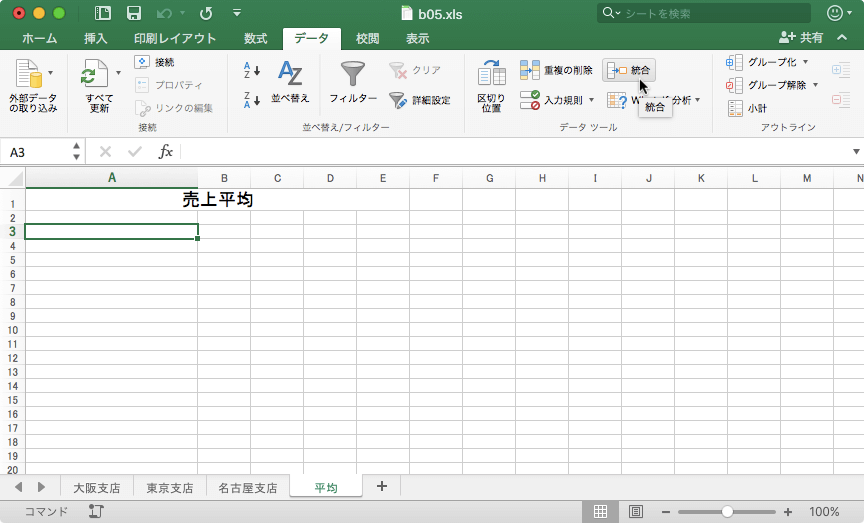Expand the グループ化 dropdown arrow
The image size is (864, 523).
[806, 62]
